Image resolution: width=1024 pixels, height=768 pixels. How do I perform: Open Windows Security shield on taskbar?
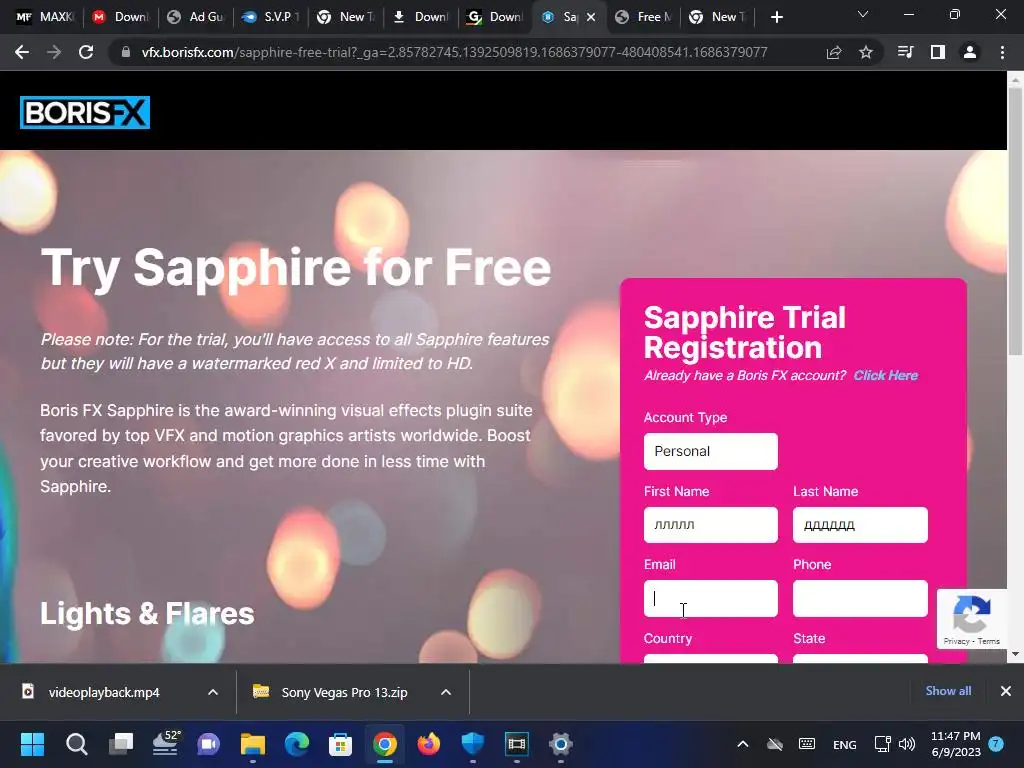473,744
